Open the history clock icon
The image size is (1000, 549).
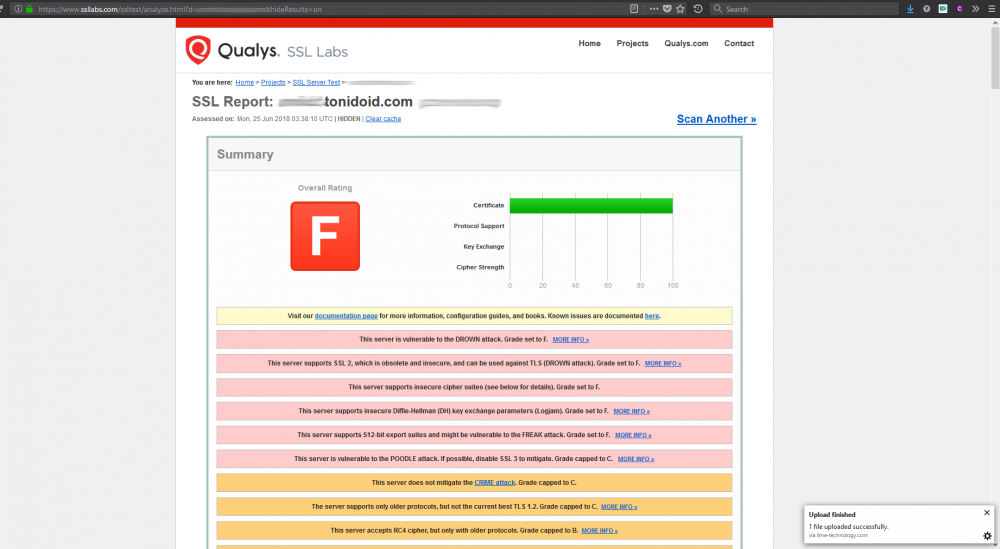pyautogui.click(x=698, y=9)
